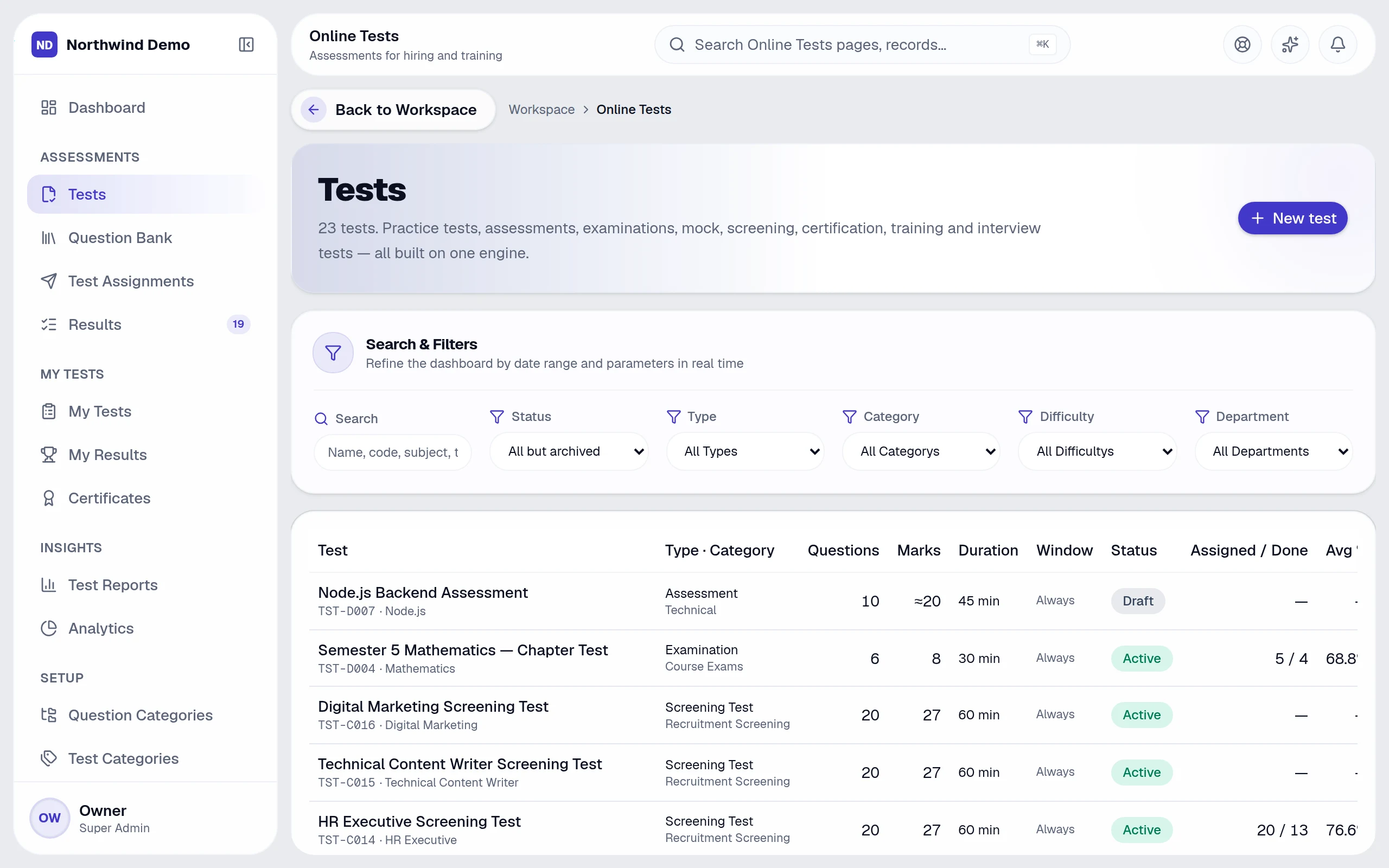Open the Status filter dropdown

pyautogui.click(x=568, y=451)
